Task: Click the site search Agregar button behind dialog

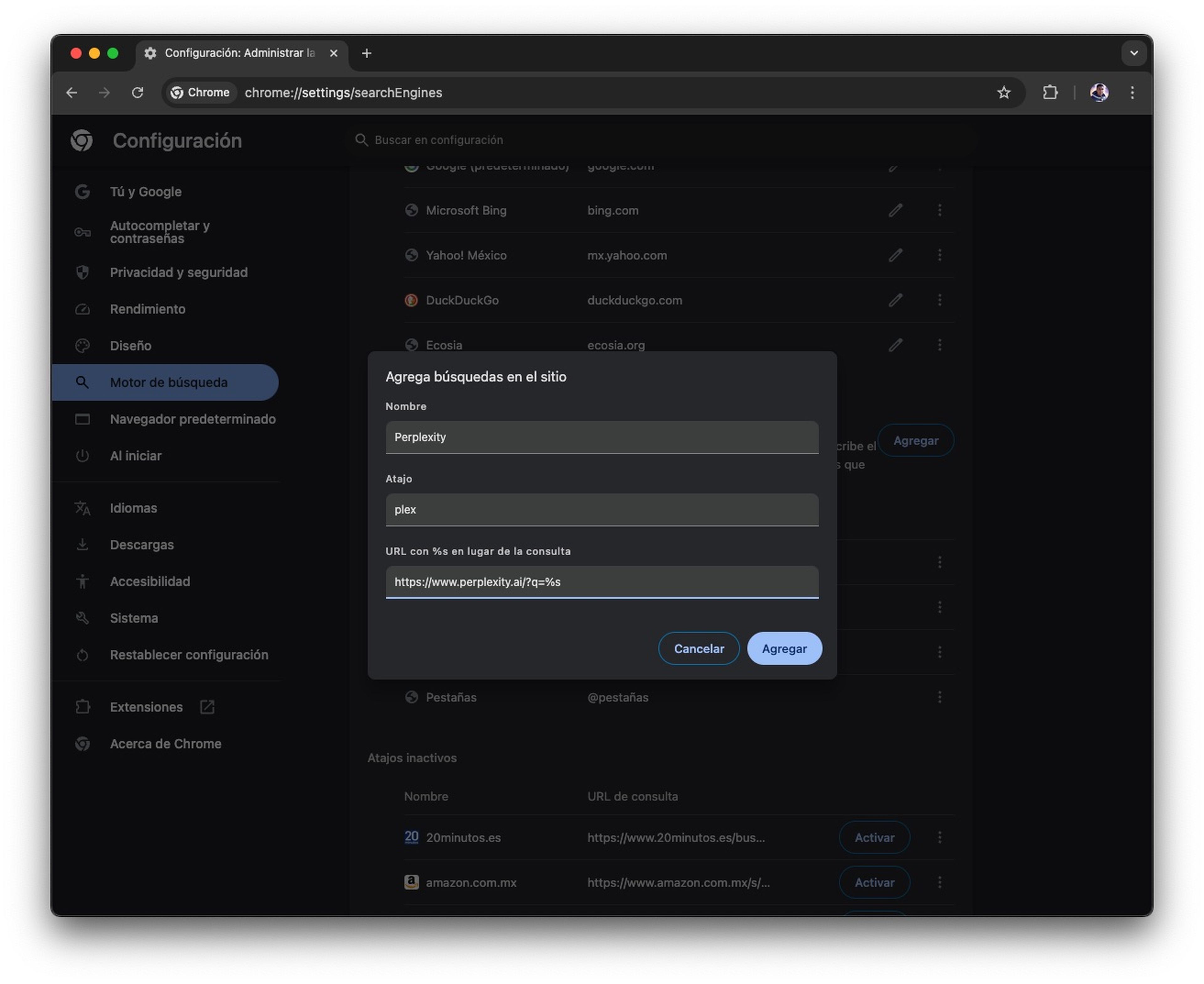Action: [x=916, y=441]
